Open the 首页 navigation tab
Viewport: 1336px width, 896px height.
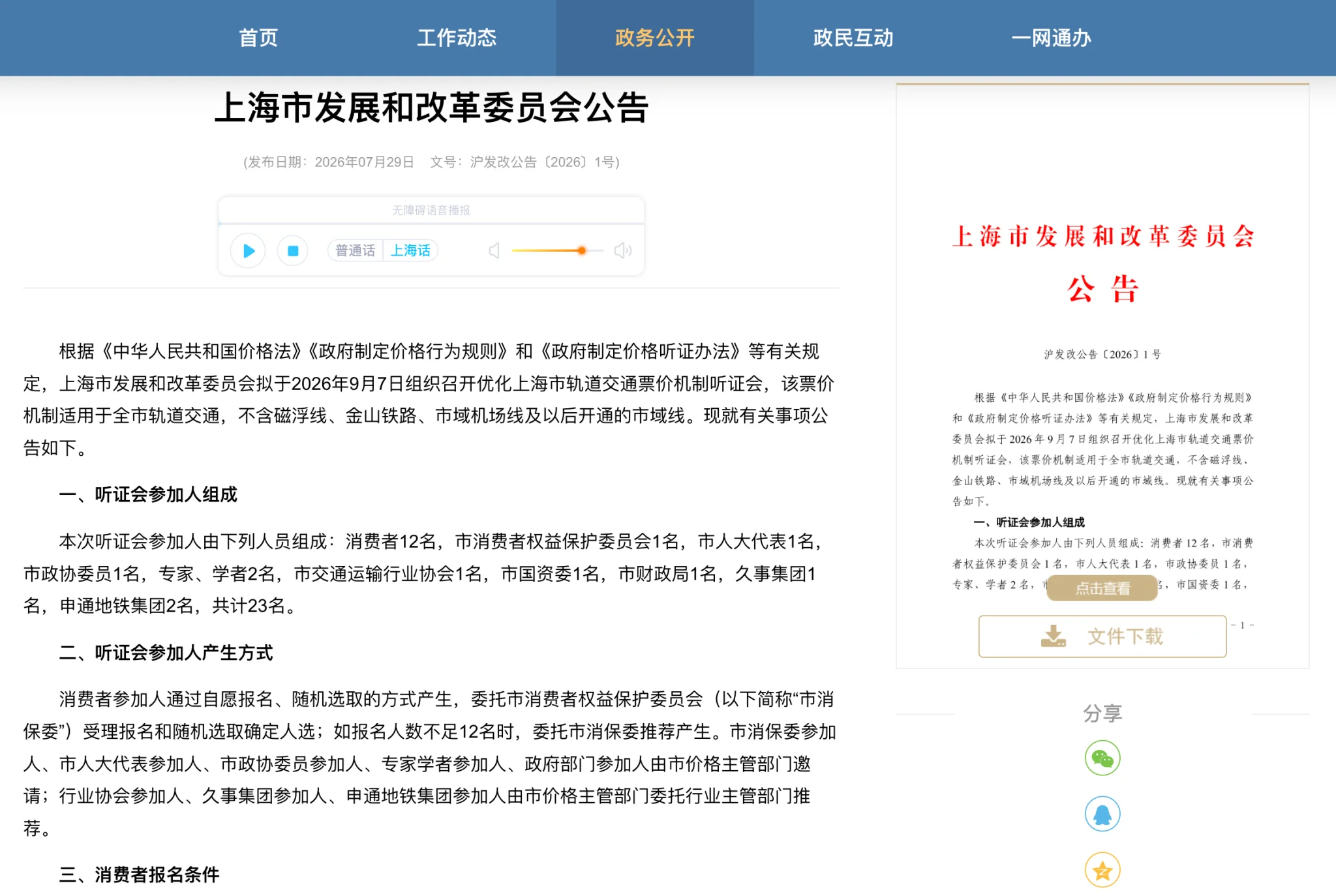point(258,38)
